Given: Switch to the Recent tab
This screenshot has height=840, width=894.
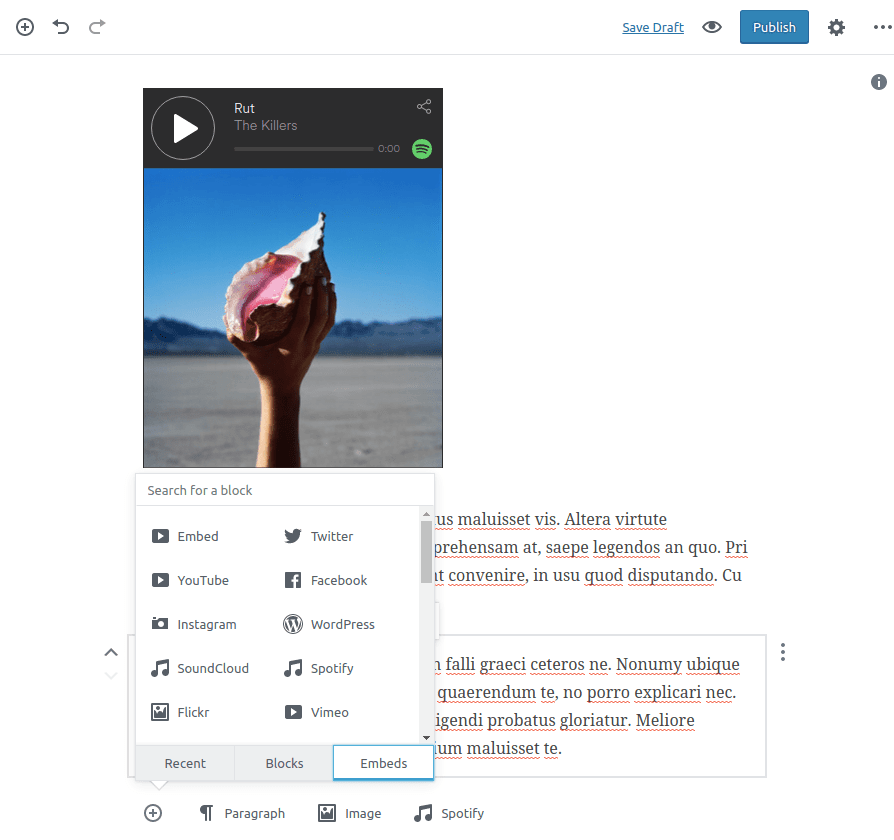Looking at the screenshot, I should (x=185, y=763).
